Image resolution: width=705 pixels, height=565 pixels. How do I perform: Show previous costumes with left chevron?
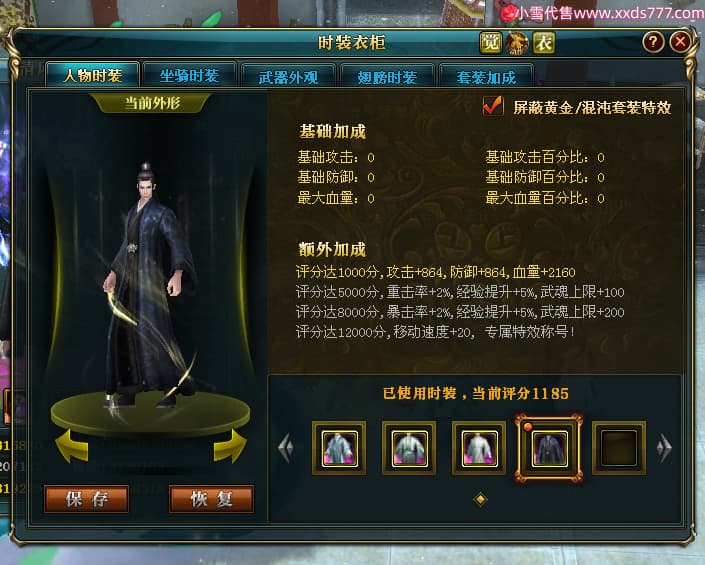coord(286,448)
